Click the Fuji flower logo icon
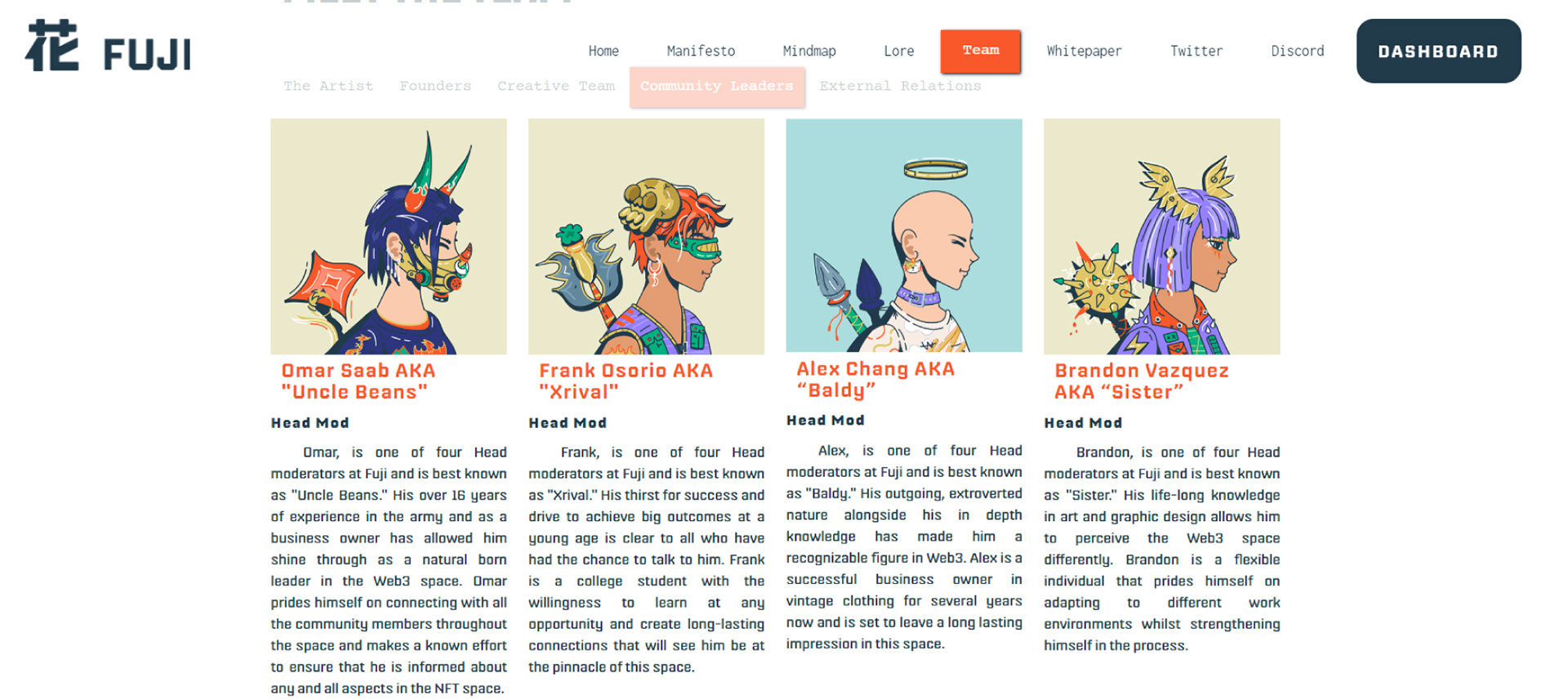Screen dimensions: 1568x700 (x=52, y=47)
